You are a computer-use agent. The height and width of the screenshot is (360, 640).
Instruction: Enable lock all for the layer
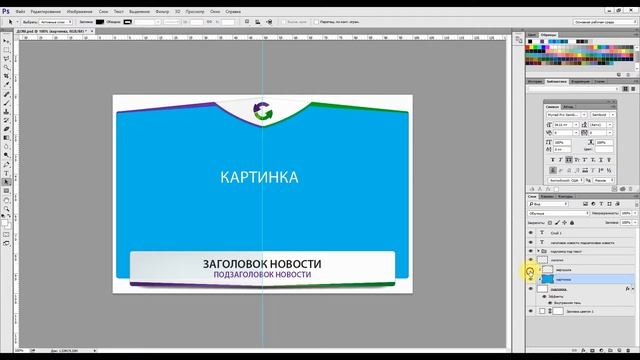tap(572, 222)
